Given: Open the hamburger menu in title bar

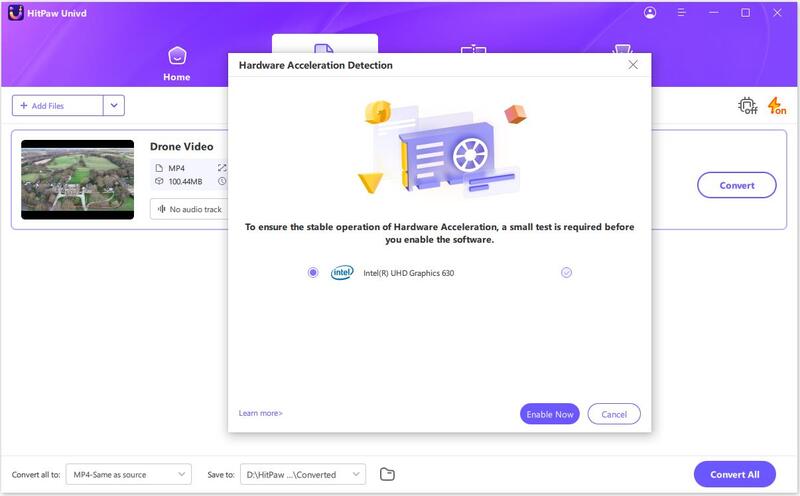Looking at the screenshot, I should pos(681,13).
